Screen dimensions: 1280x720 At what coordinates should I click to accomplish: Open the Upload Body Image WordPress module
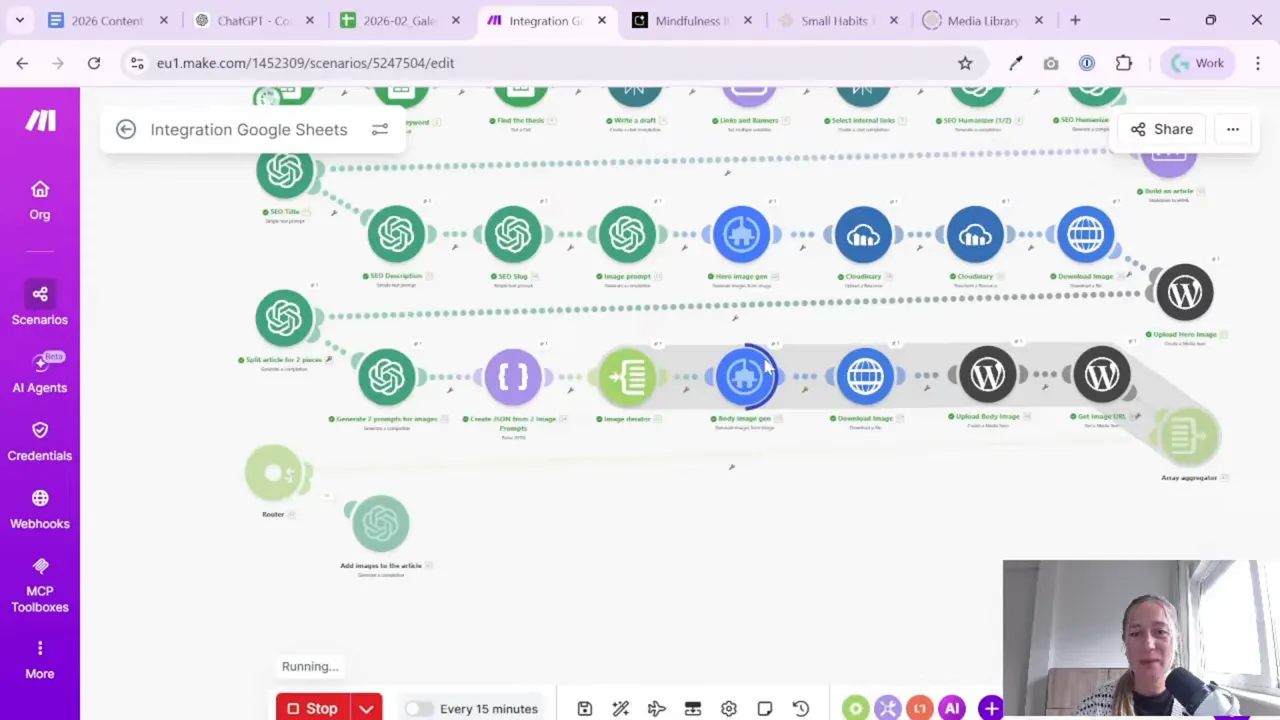[988, 376]
